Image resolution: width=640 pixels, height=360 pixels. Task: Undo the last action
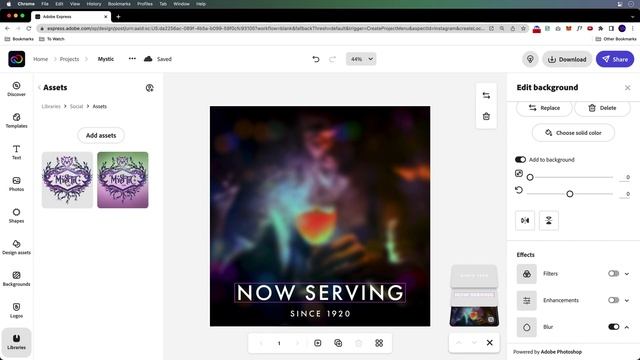(x=316, y=59)
